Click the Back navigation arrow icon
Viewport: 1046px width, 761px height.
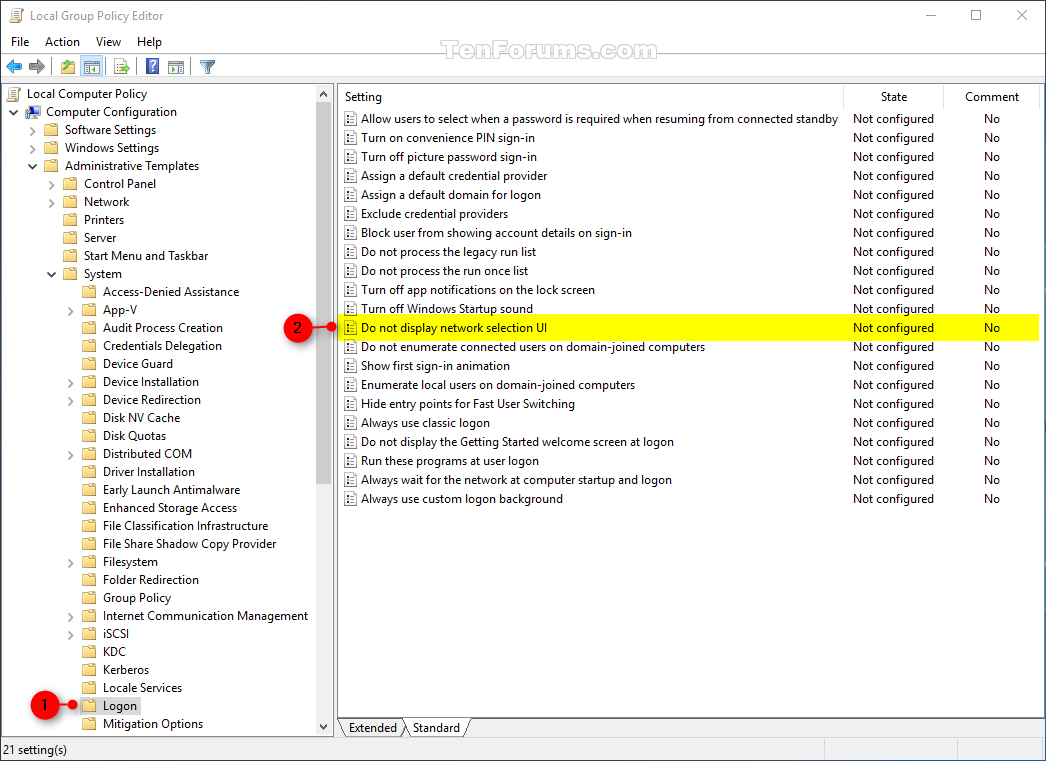pos(14,66)
